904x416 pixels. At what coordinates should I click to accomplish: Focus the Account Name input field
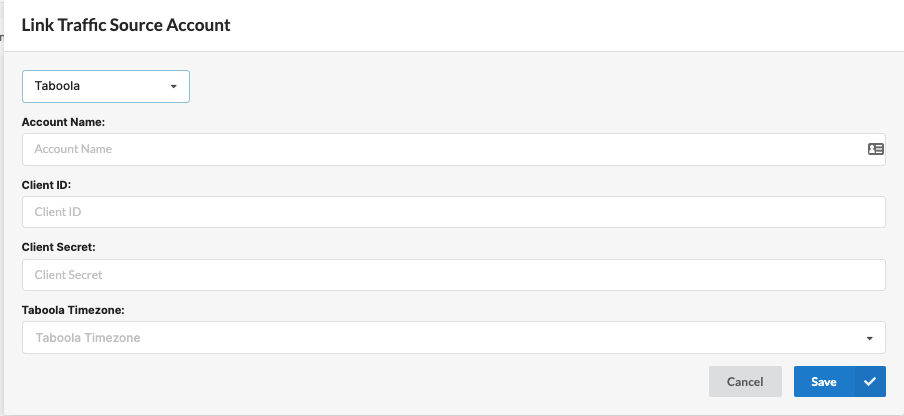point(454,149)
